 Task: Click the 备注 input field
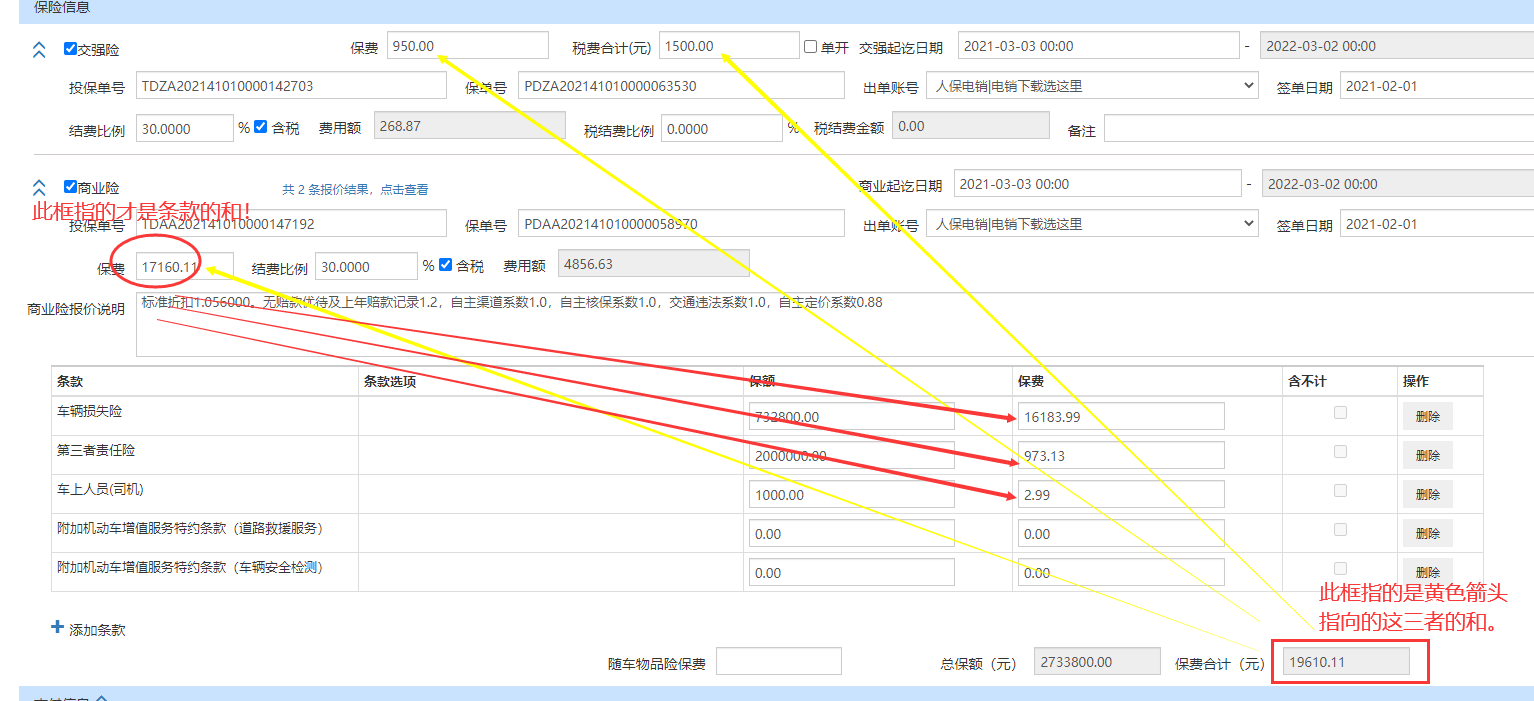point(1319,129)
